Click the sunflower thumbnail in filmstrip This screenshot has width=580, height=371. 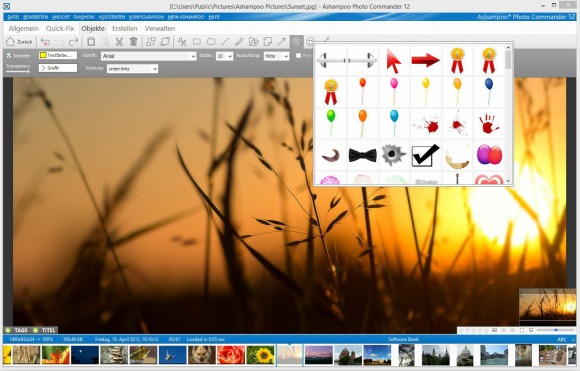(x=261, y=355)
